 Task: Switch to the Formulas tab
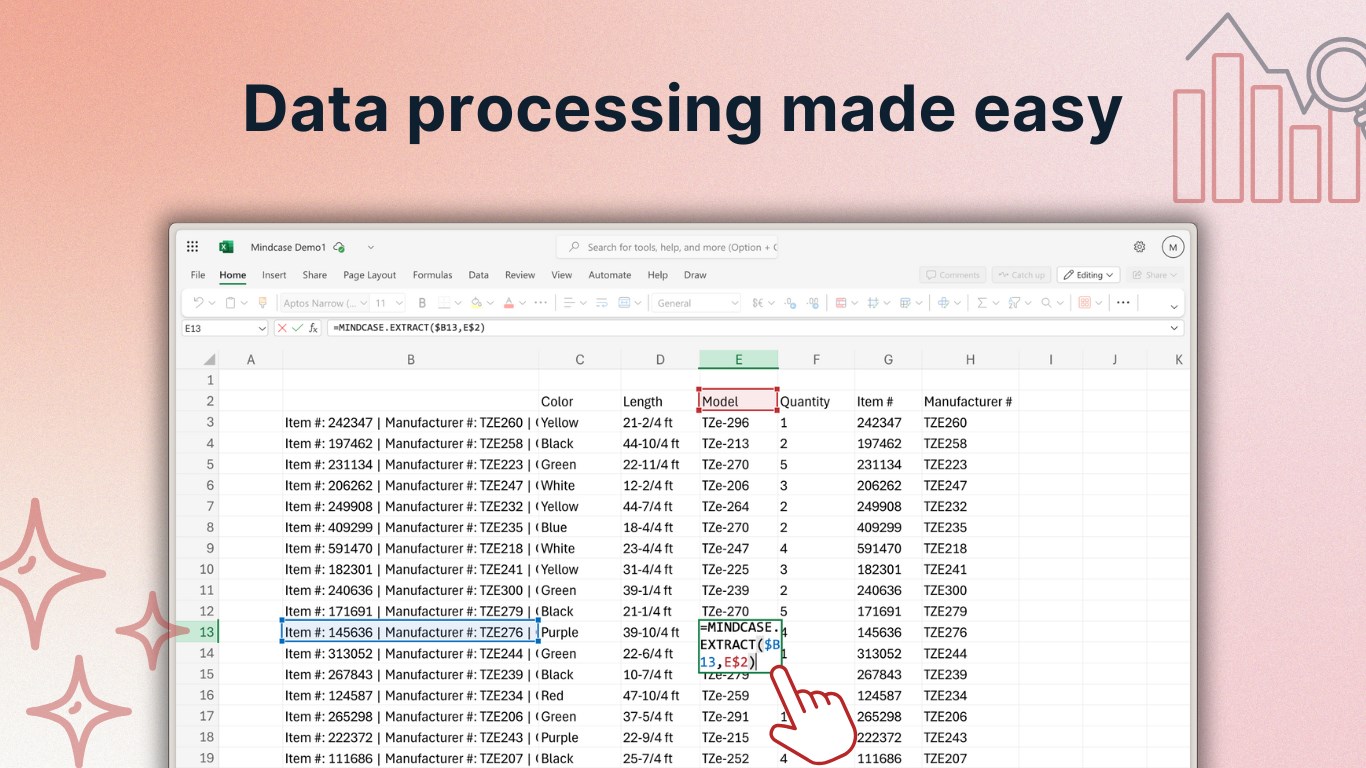(x=432, y=275)
